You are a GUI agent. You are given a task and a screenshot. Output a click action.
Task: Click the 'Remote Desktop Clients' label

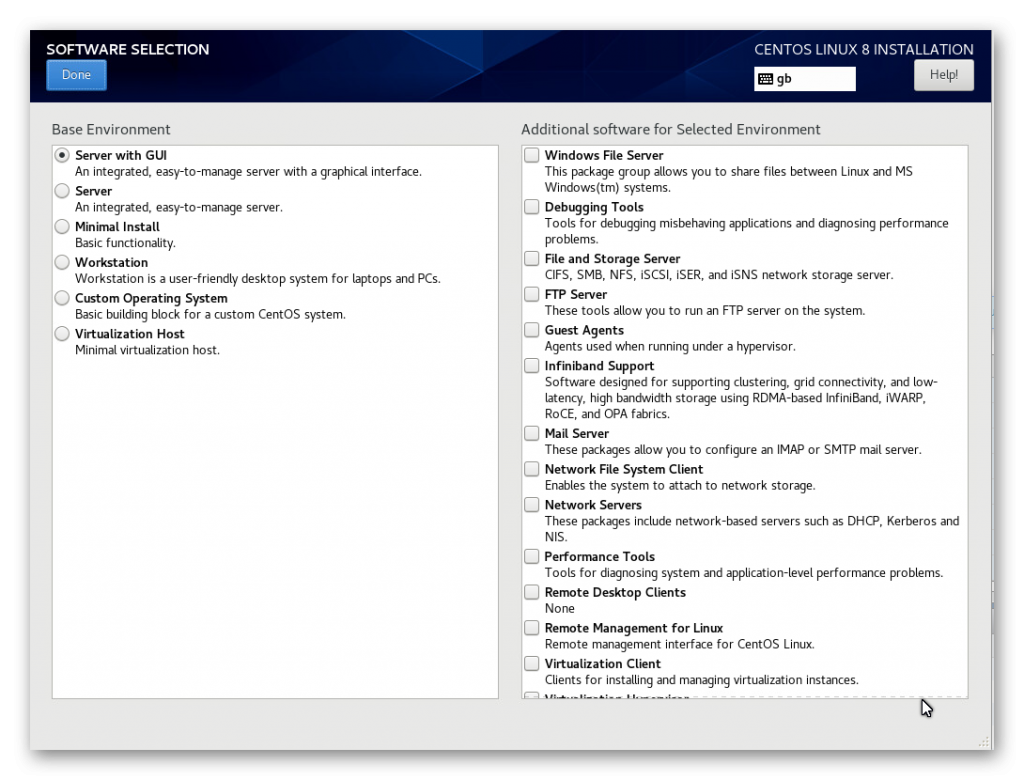[615, 593]
